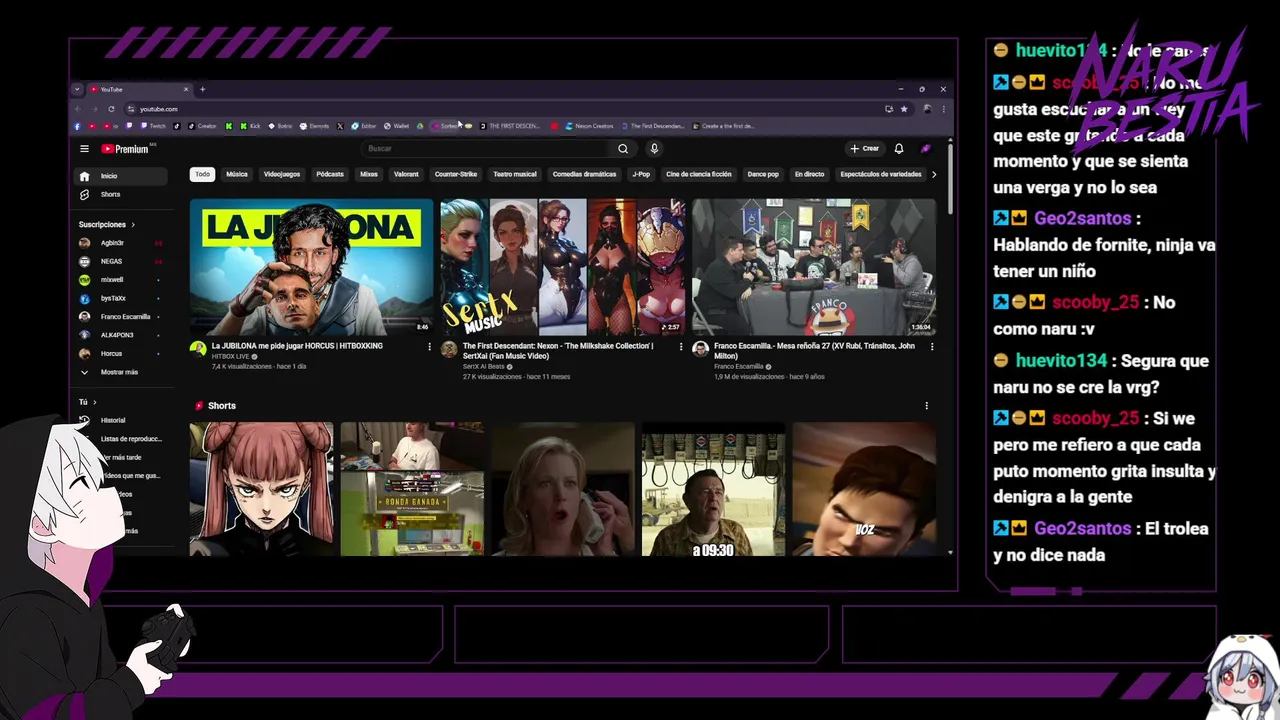Select the J-Pop filter chip
The height and width of the screenshot is (720, 1280).
click(x=641, y=174)
